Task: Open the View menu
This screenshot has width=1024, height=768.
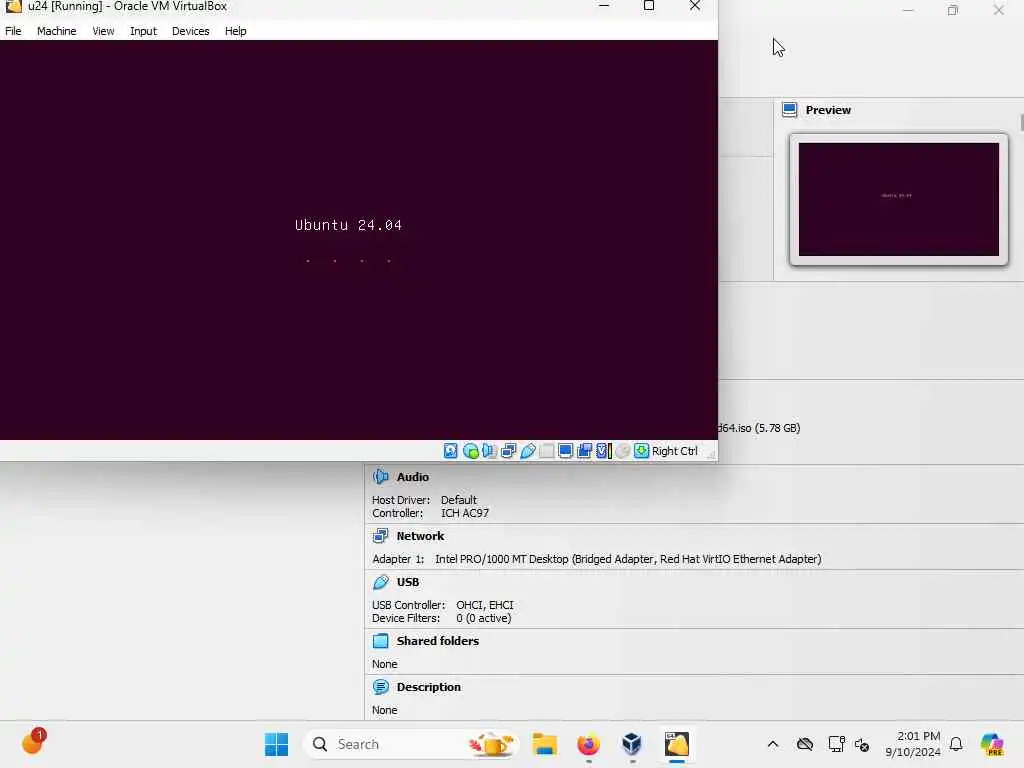Action: coord(103,31)
